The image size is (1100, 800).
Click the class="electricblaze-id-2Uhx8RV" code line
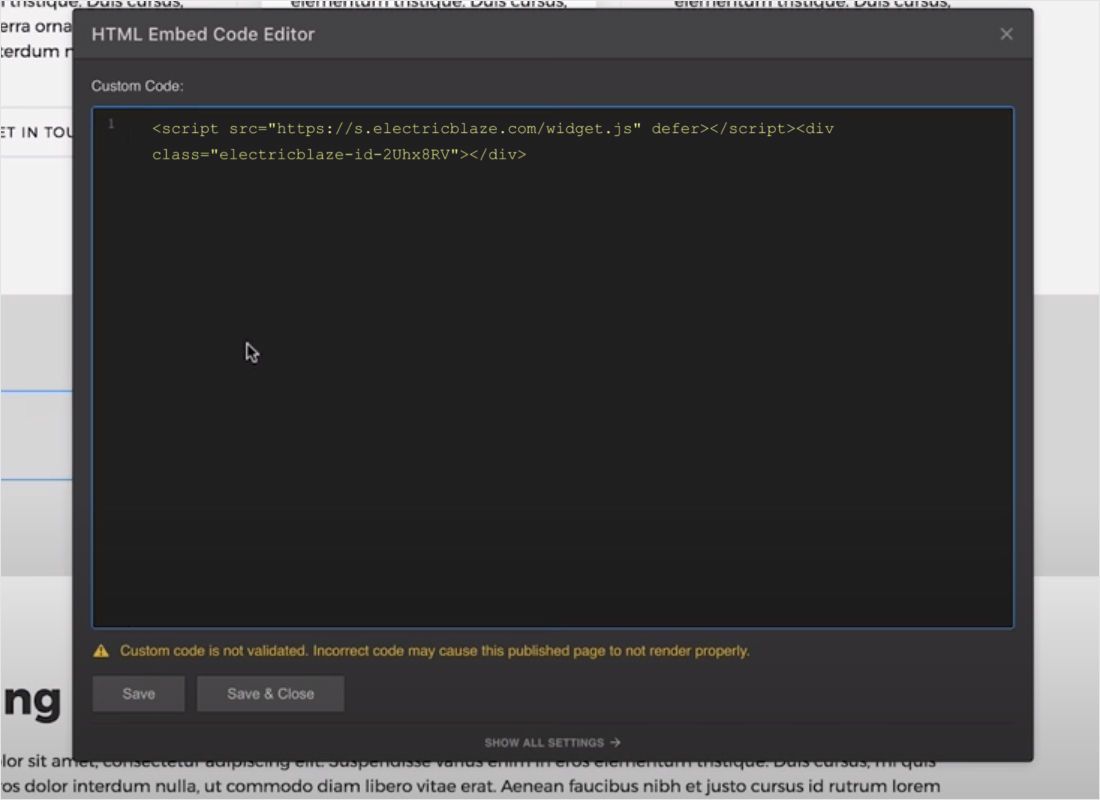coord(339,154)
